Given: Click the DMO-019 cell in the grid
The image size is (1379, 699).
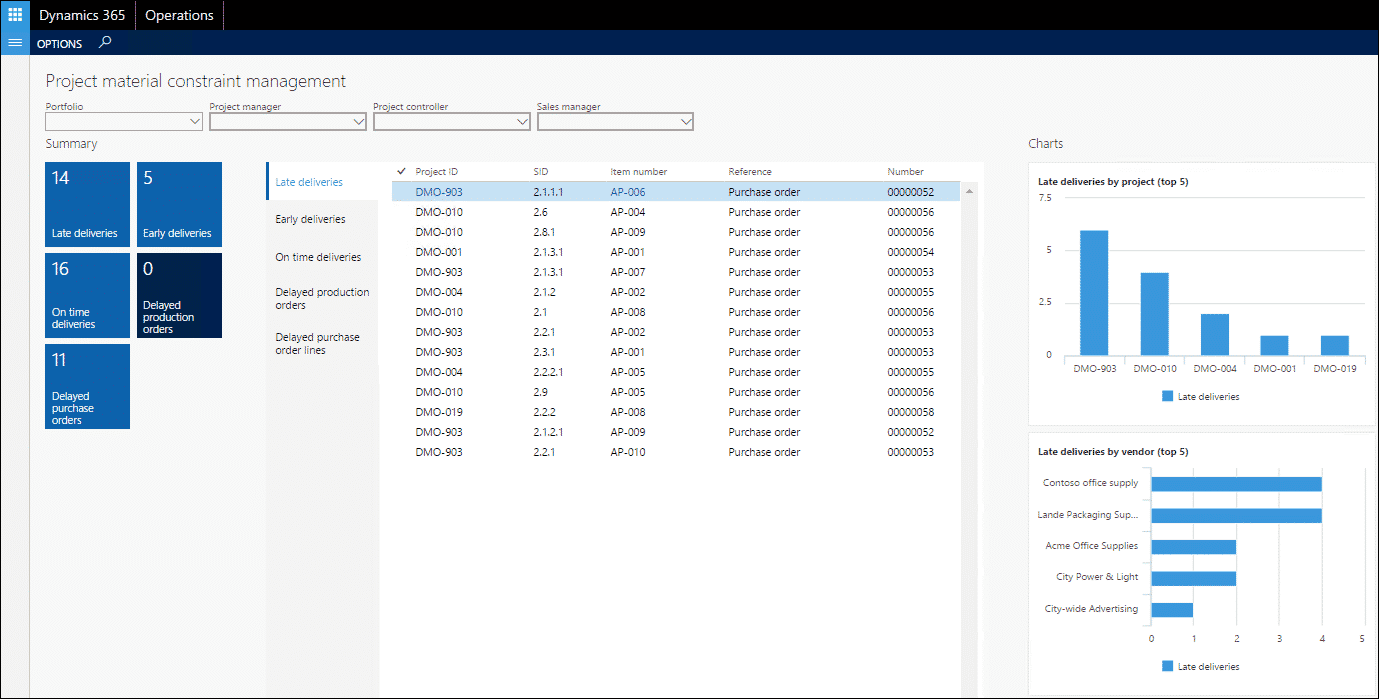Looking at the screenshot, I should click(439, 412).
